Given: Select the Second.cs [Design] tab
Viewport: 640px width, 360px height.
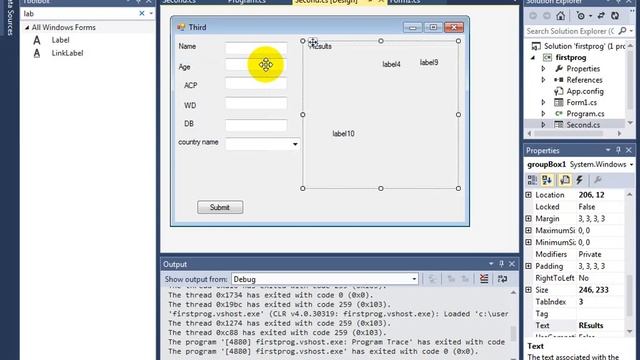Looking at the screenshot, I should coord(327,2).
